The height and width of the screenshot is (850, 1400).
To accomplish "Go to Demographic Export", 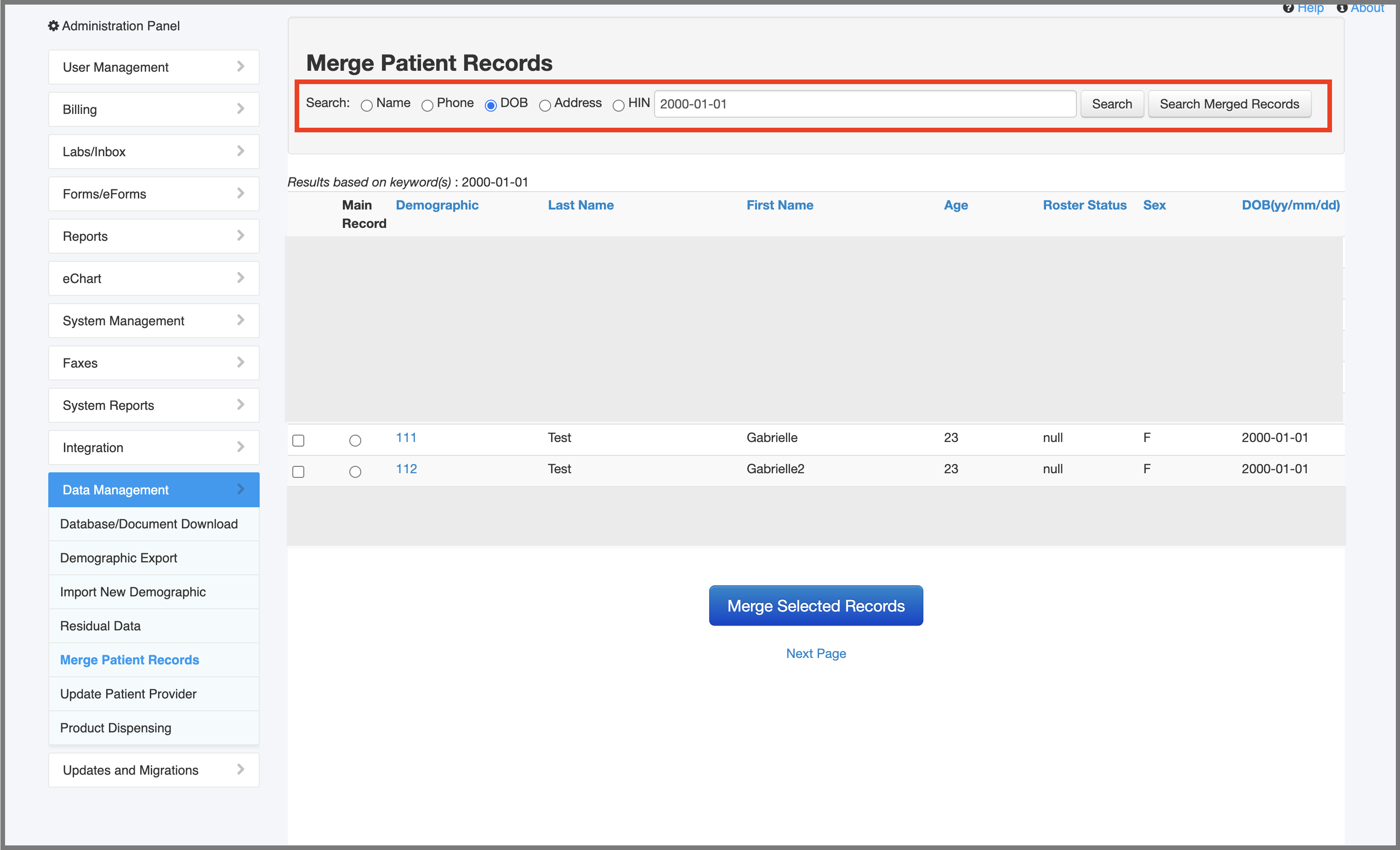I will [x=154, y=558].
